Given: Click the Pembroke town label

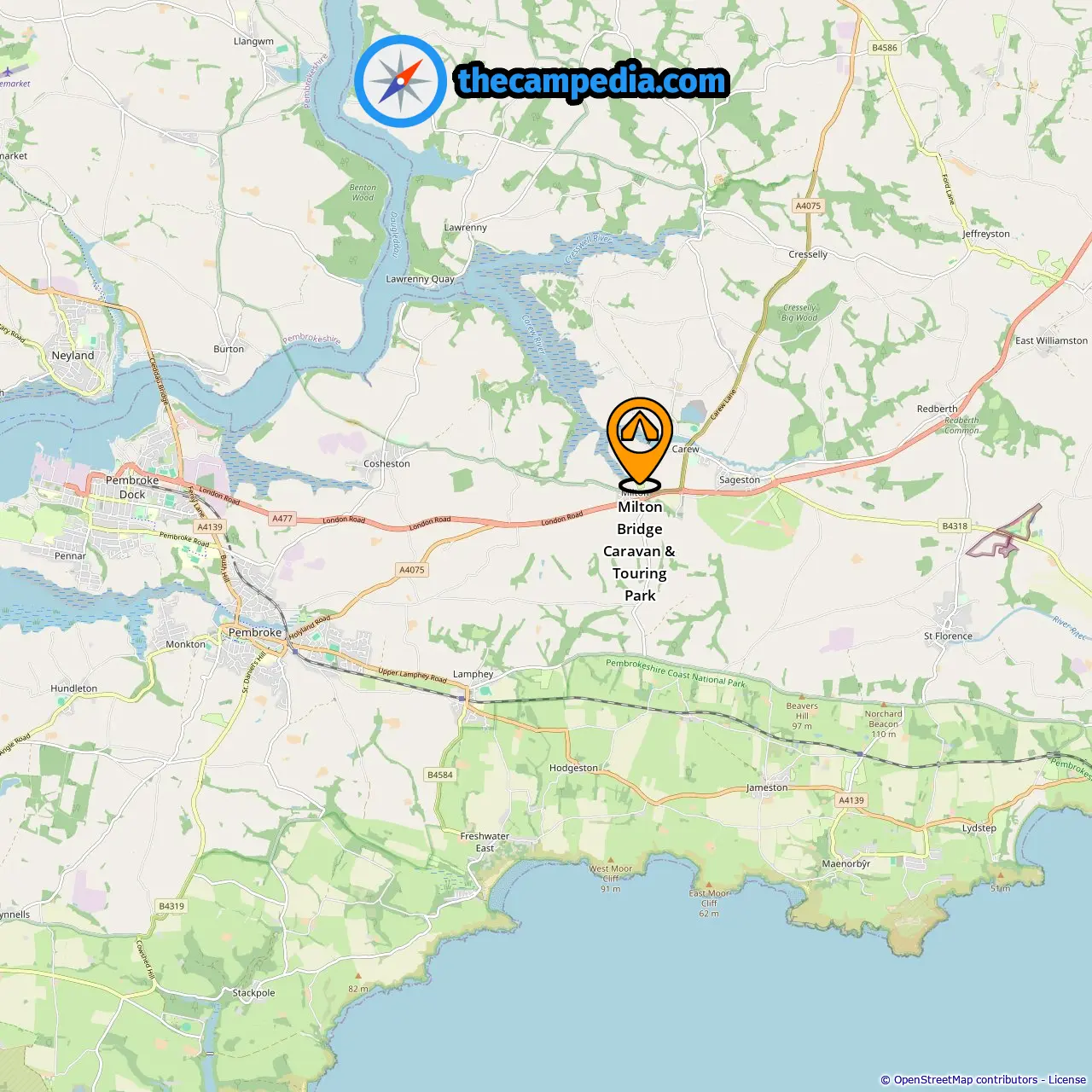Looking at the screenshot, I should pos(255,632).
